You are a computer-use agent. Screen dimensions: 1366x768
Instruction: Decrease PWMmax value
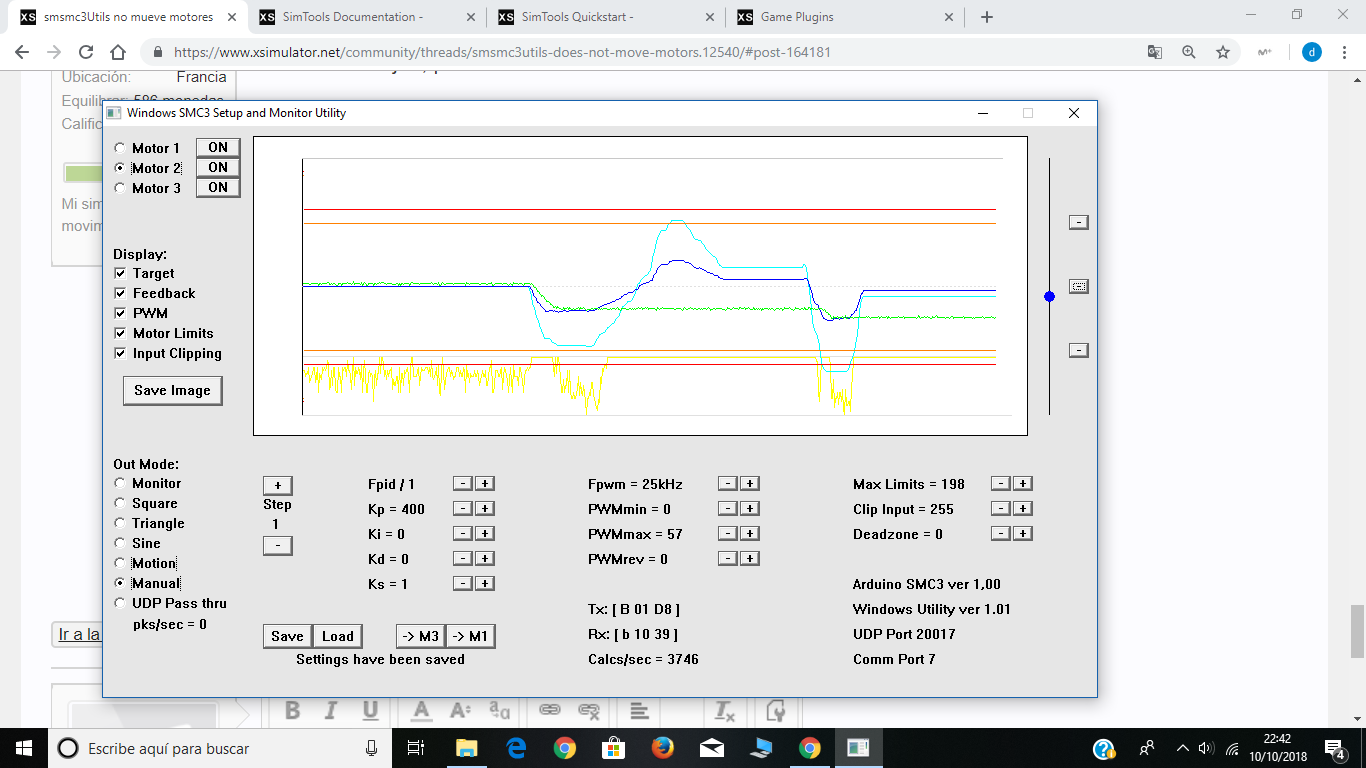tap(728, 533)
